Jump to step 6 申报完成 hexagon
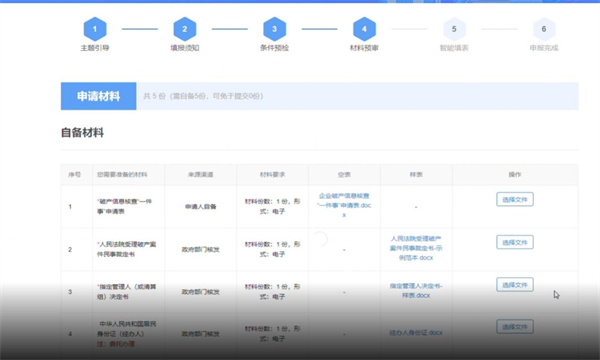 [544, 29]
